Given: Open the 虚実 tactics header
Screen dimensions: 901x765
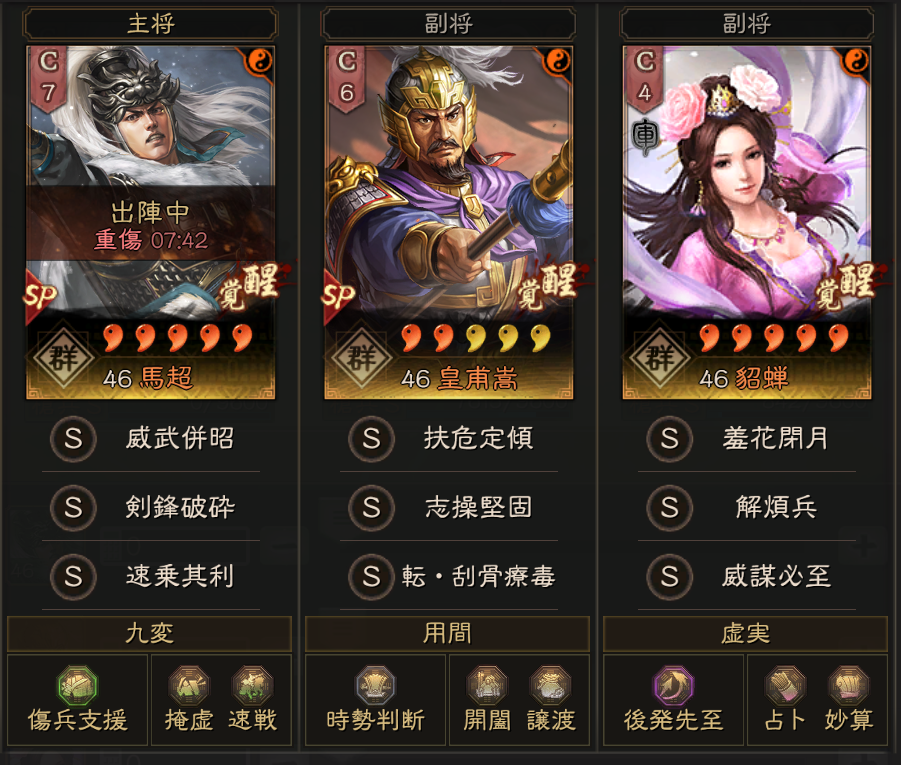Looking at the screenshot, I should [x=746, y=634].
